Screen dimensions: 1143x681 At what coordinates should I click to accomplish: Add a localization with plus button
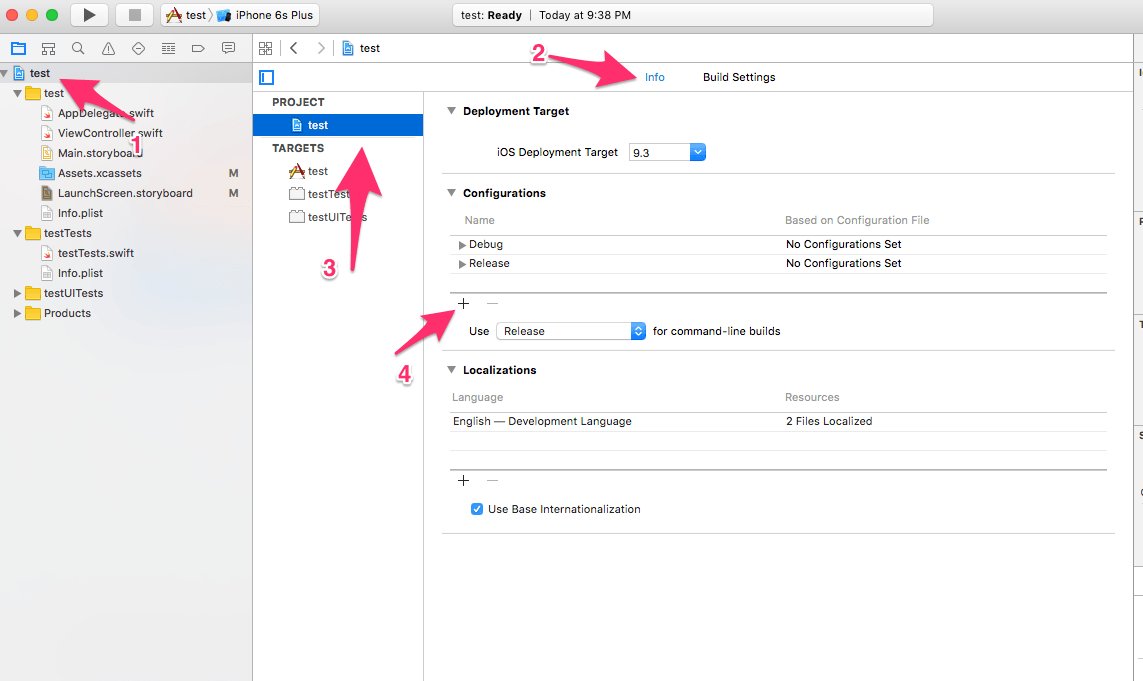[464, 480]
